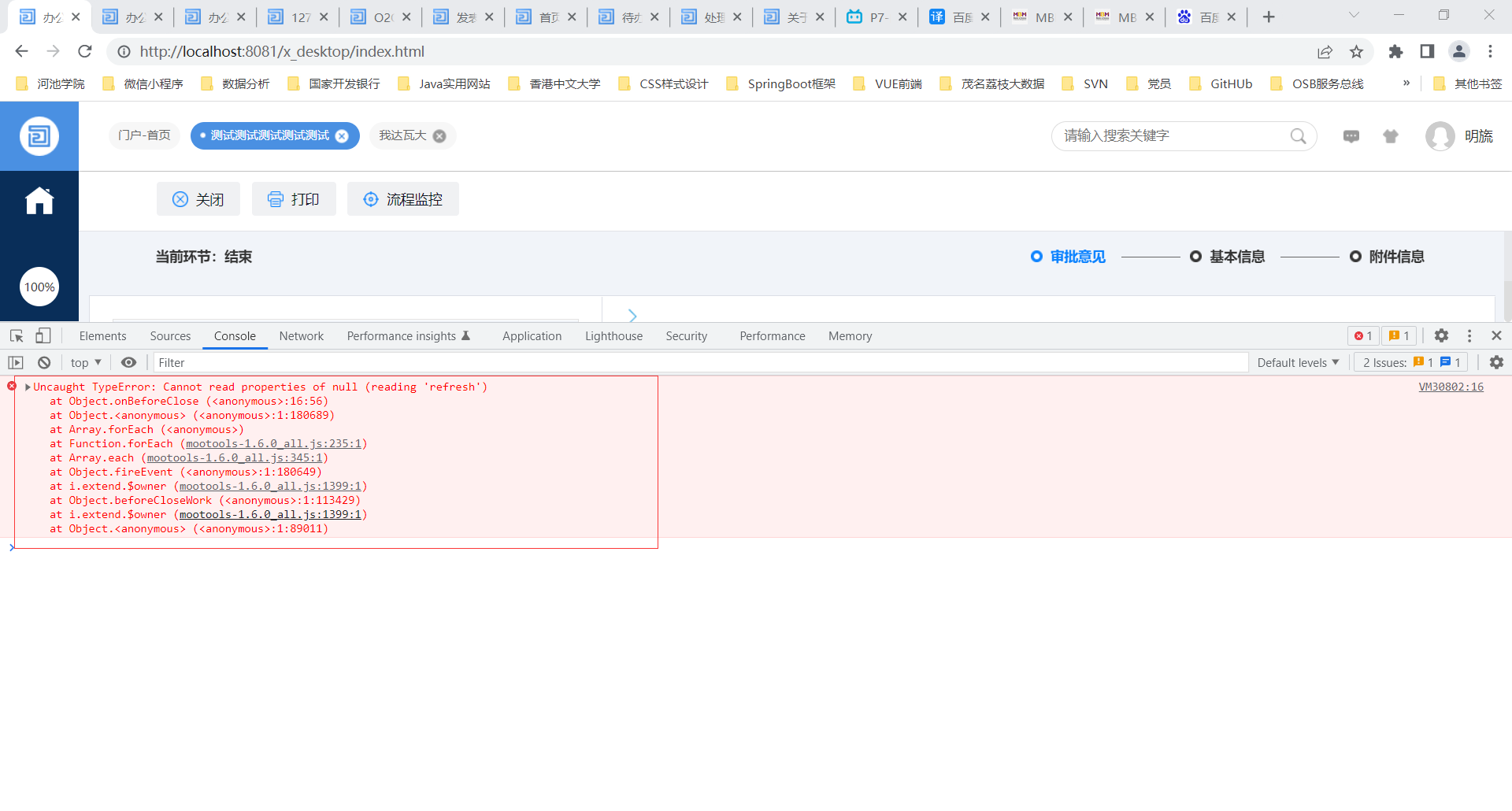Image resolution: width=1512 pixels, height=811 pixels.
Task: Open DevTools settings gear icon
Action: [x=1441, y=336]
